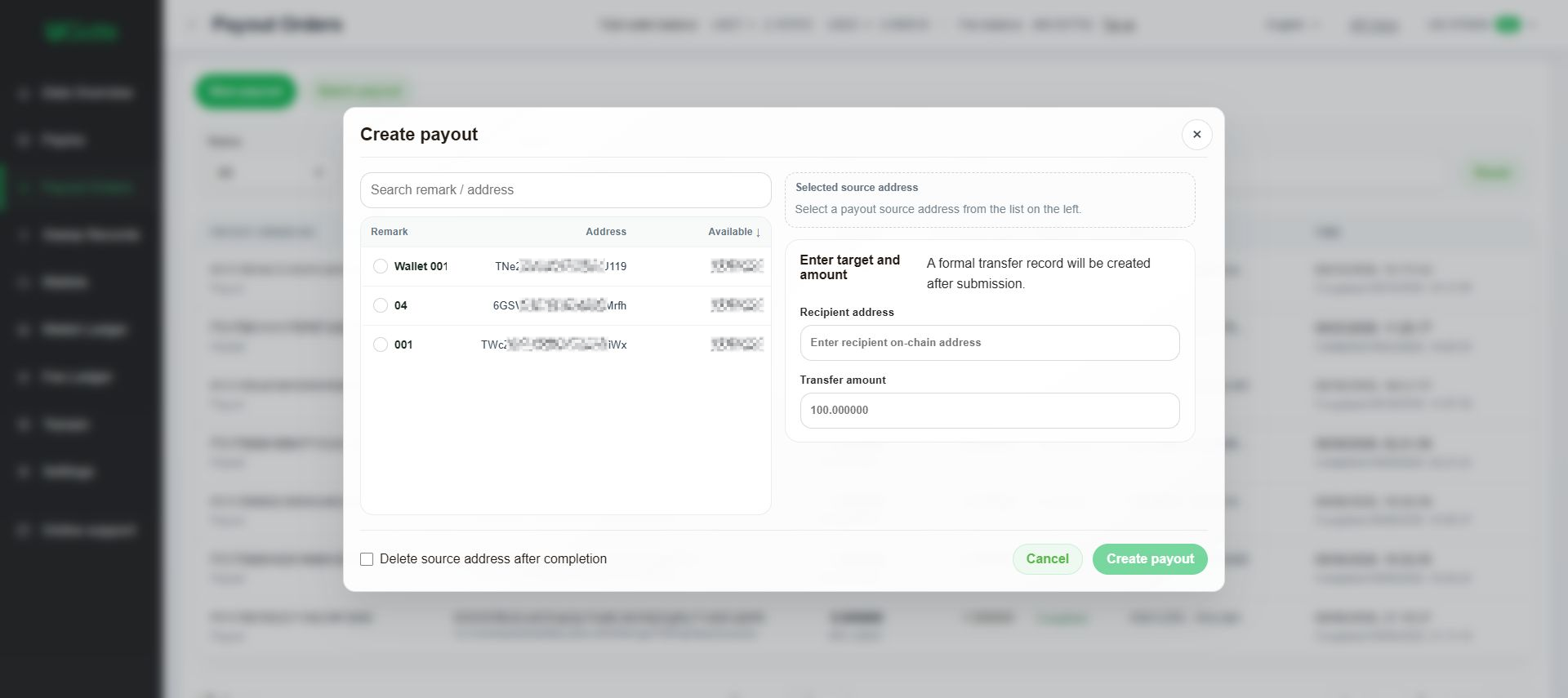Click the Enter target and amount heading
This screenshot has height=698, width=1568.
point(849,267)
